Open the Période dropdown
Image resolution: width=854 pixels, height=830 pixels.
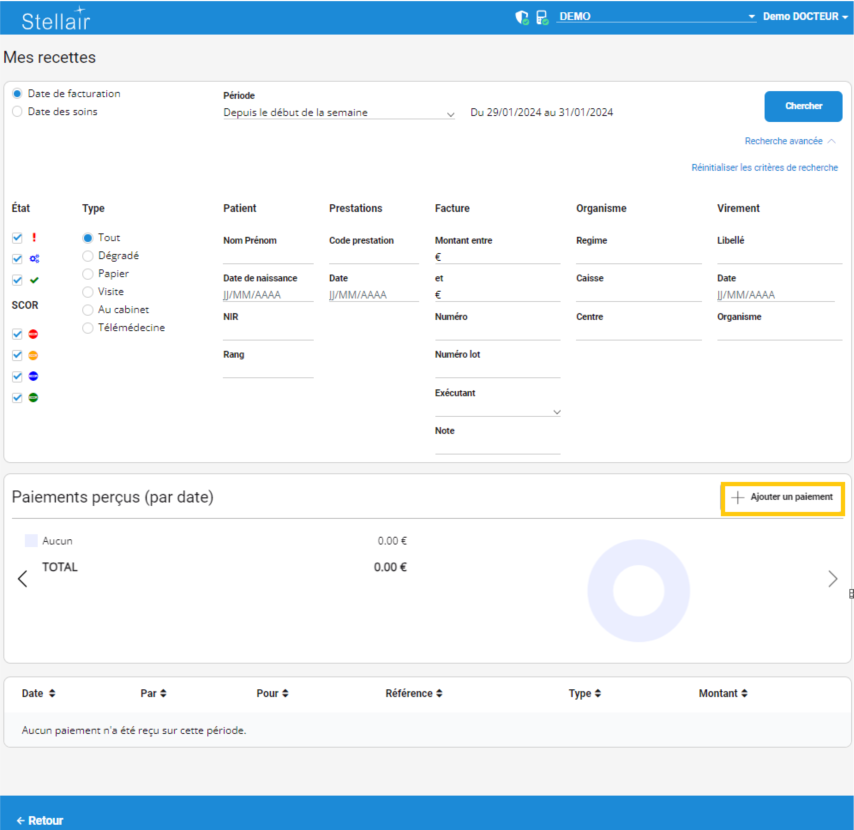coord(338,113)
